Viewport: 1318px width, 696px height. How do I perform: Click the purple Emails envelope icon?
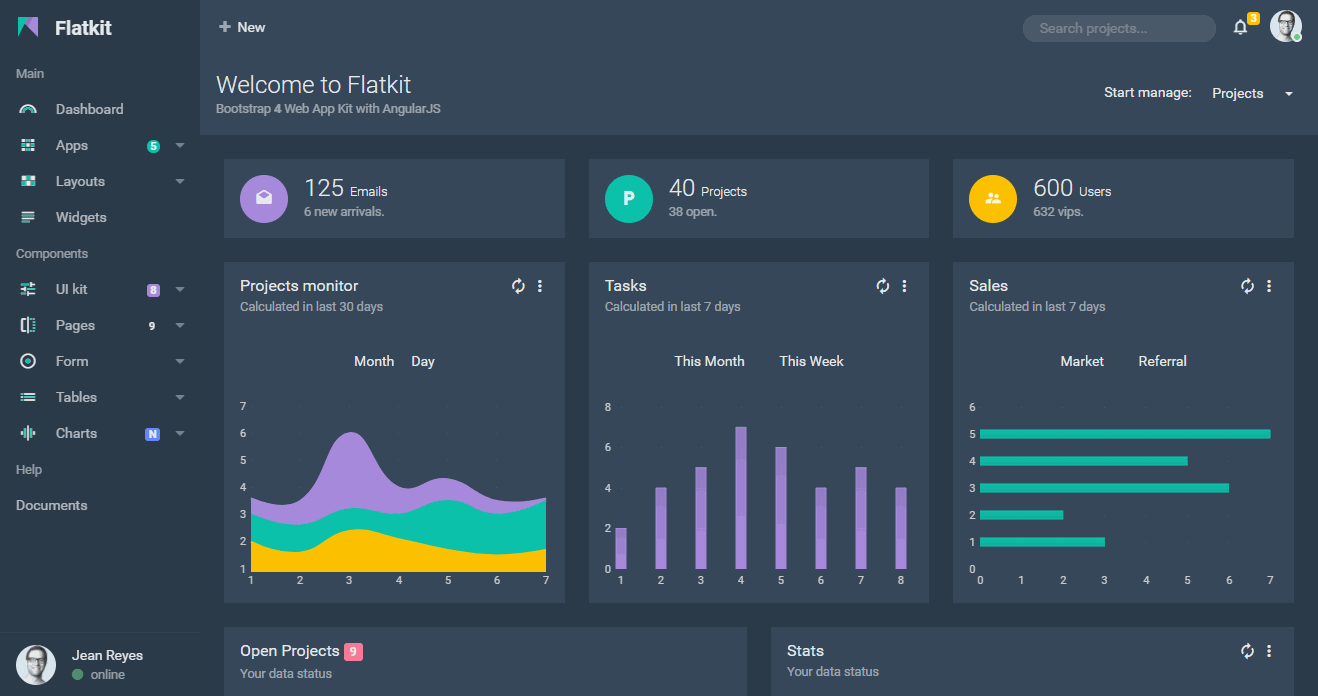[264, 198]
